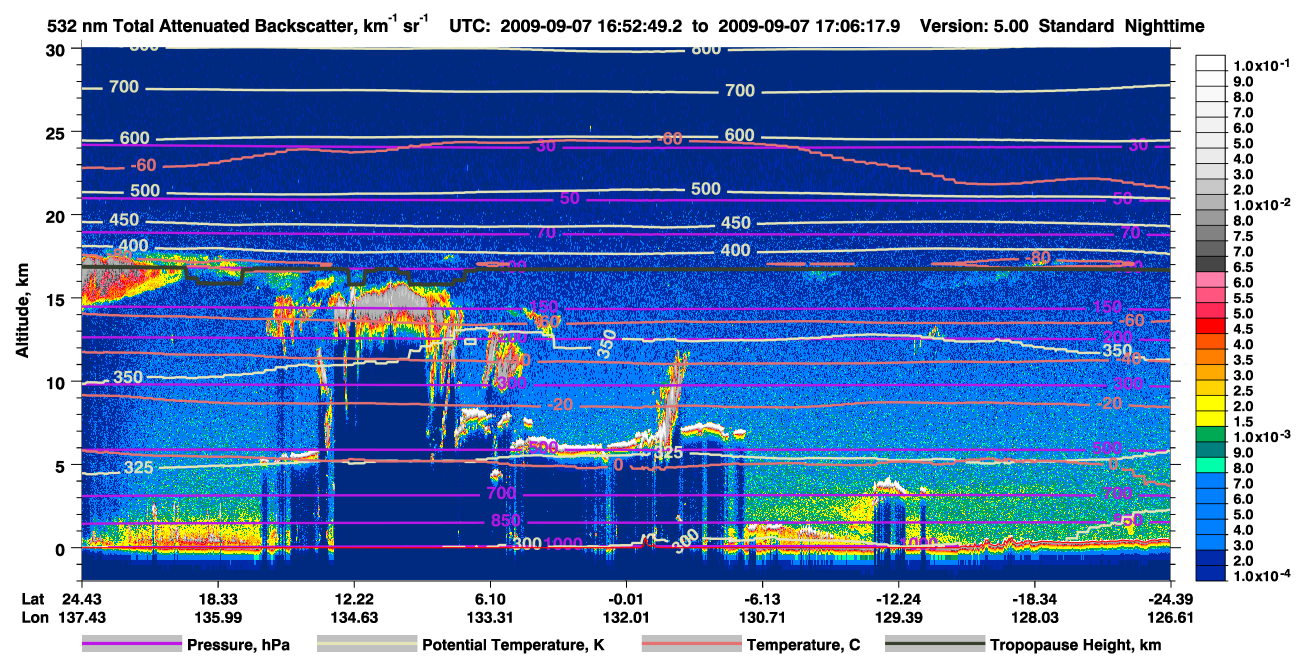
Task: Click the latitude value '-18.34'
Action: coord(1035,598)
